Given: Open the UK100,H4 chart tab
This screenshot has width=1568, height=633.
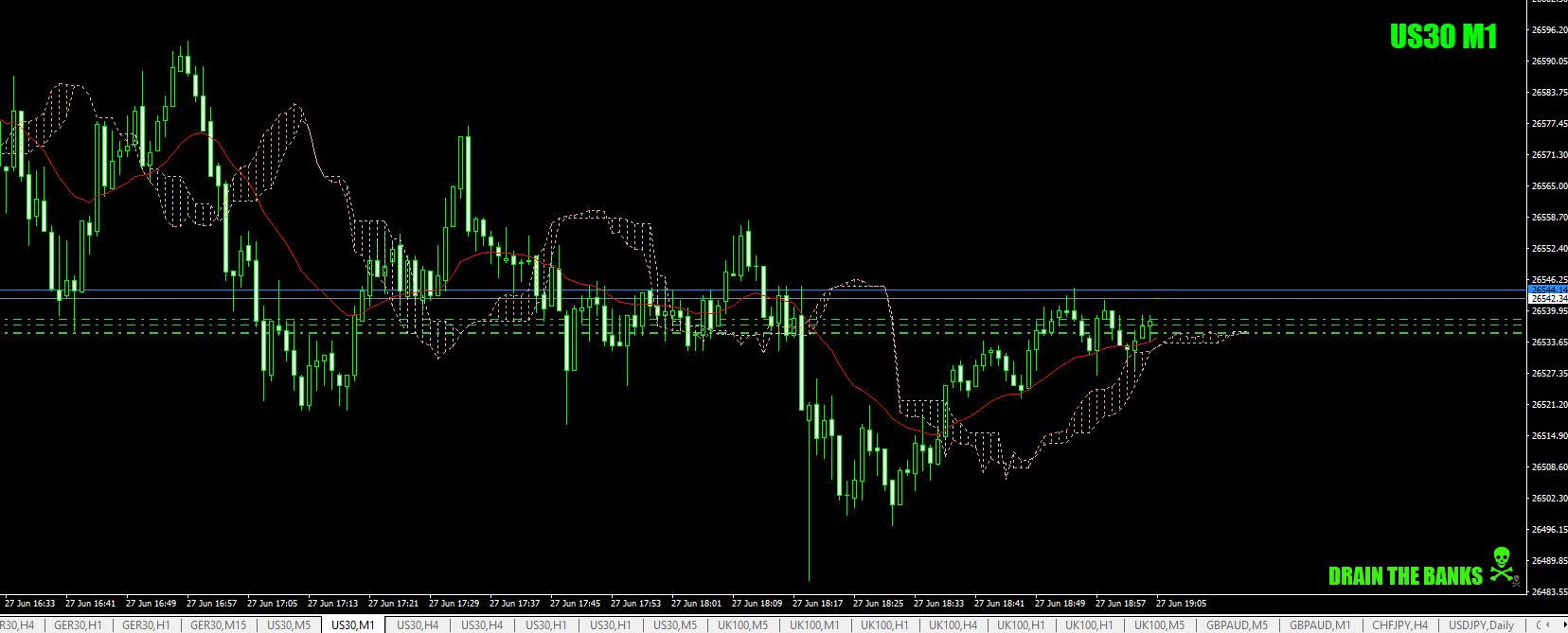Looking at the screenshot, I should tap(953, 625).
